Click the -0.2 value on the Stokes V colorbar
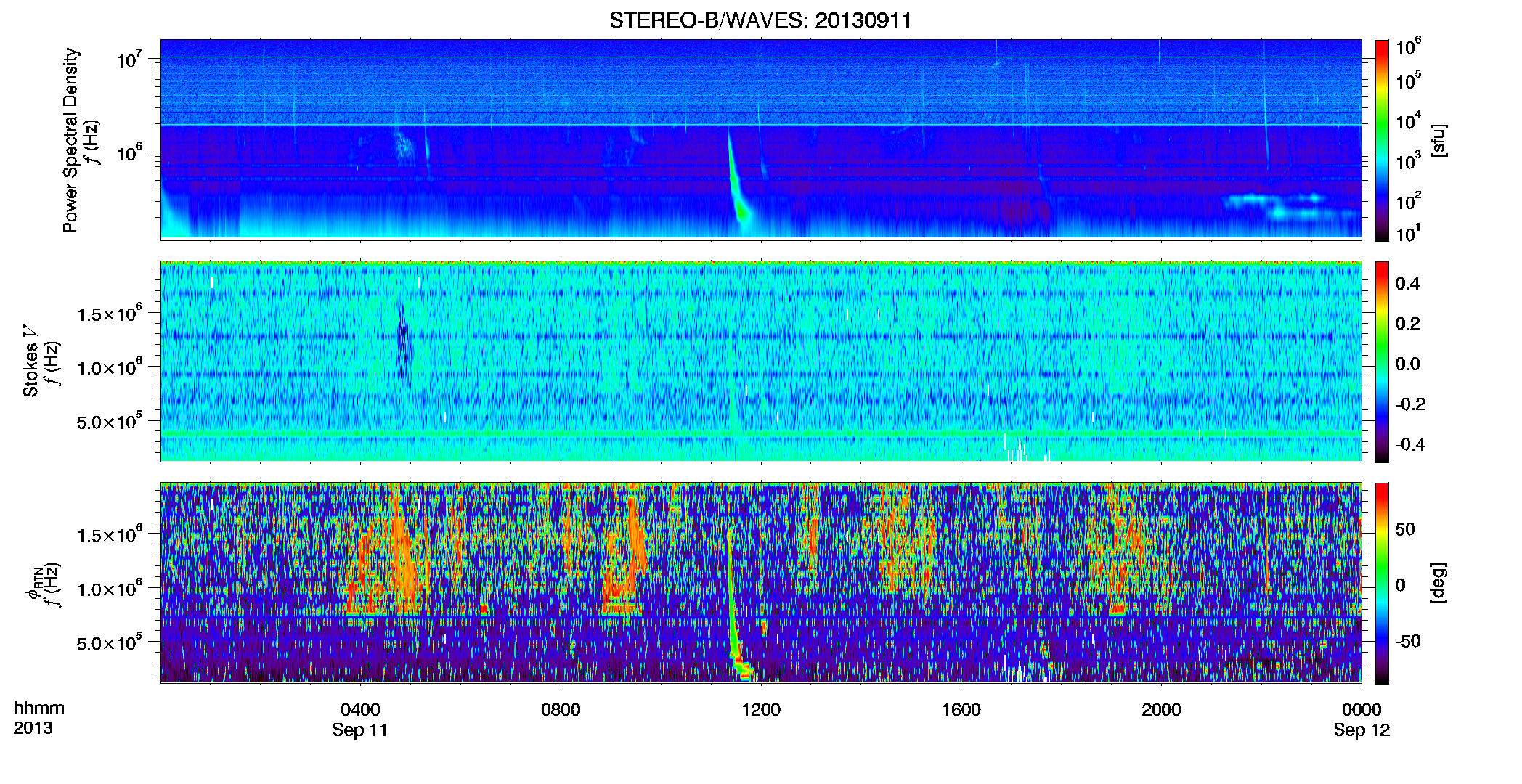This screenshot has width=1522, height=784. coord(1409,404)
